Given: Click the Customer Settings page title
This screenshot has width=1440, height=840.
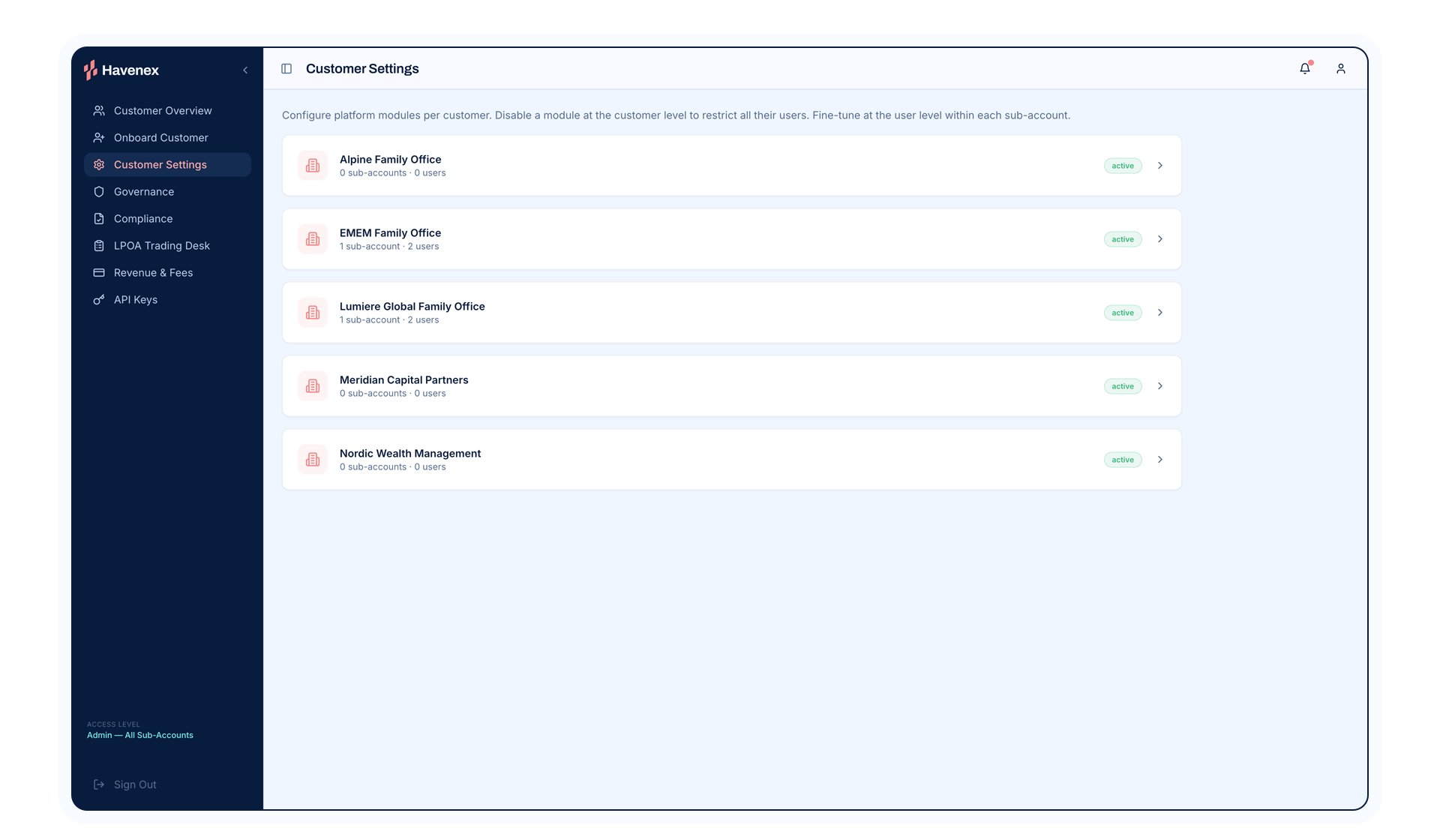Looking at the screenshot, I should click(362, 69).
